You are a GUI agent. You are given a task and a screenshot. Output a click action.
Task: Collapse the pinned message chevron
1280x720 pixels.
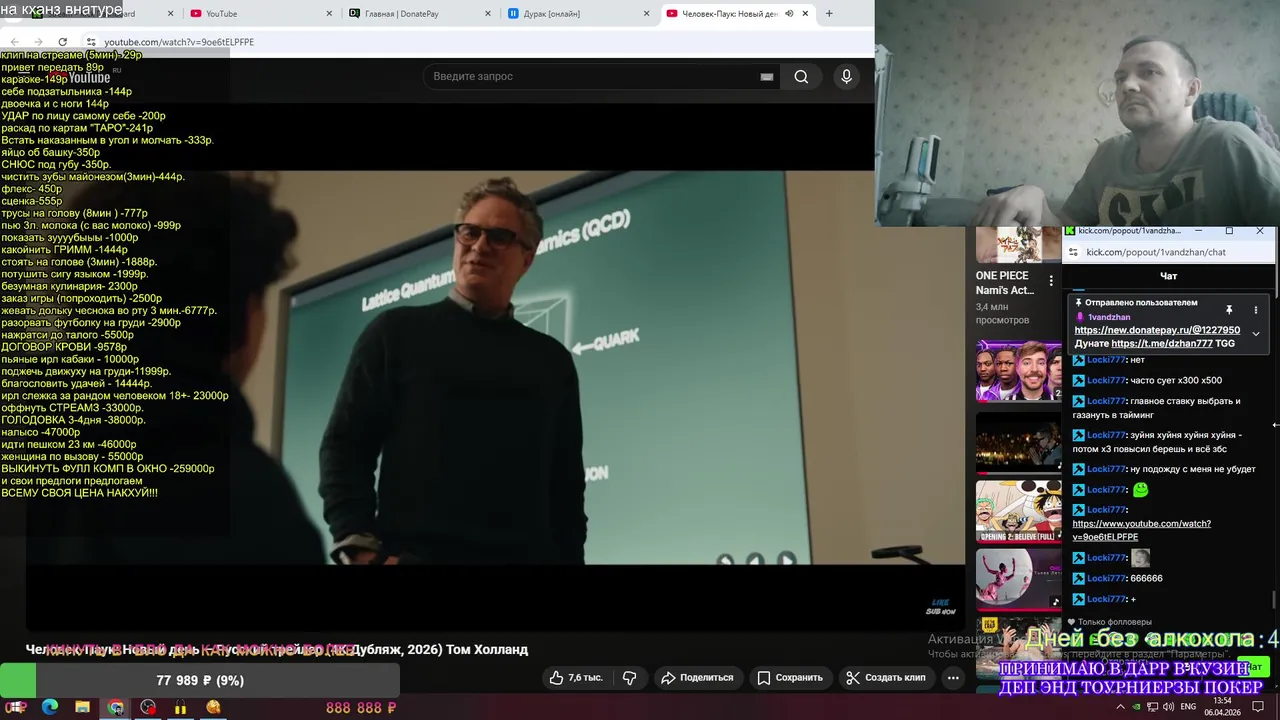[x=1256, y=334]
